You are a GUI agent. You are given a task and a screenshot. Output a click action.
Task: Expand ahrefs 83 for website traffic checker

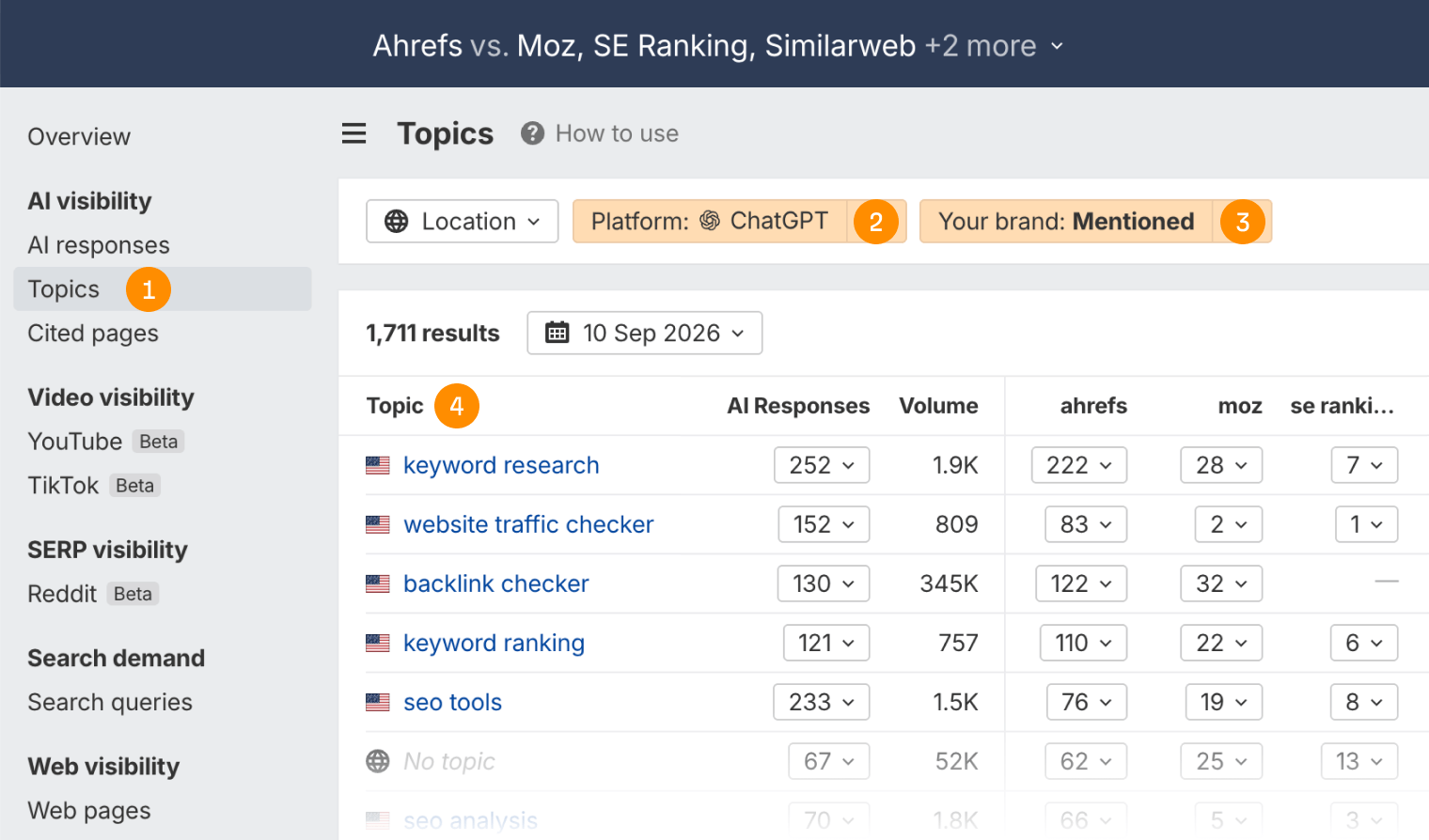tap(1086, 524)
